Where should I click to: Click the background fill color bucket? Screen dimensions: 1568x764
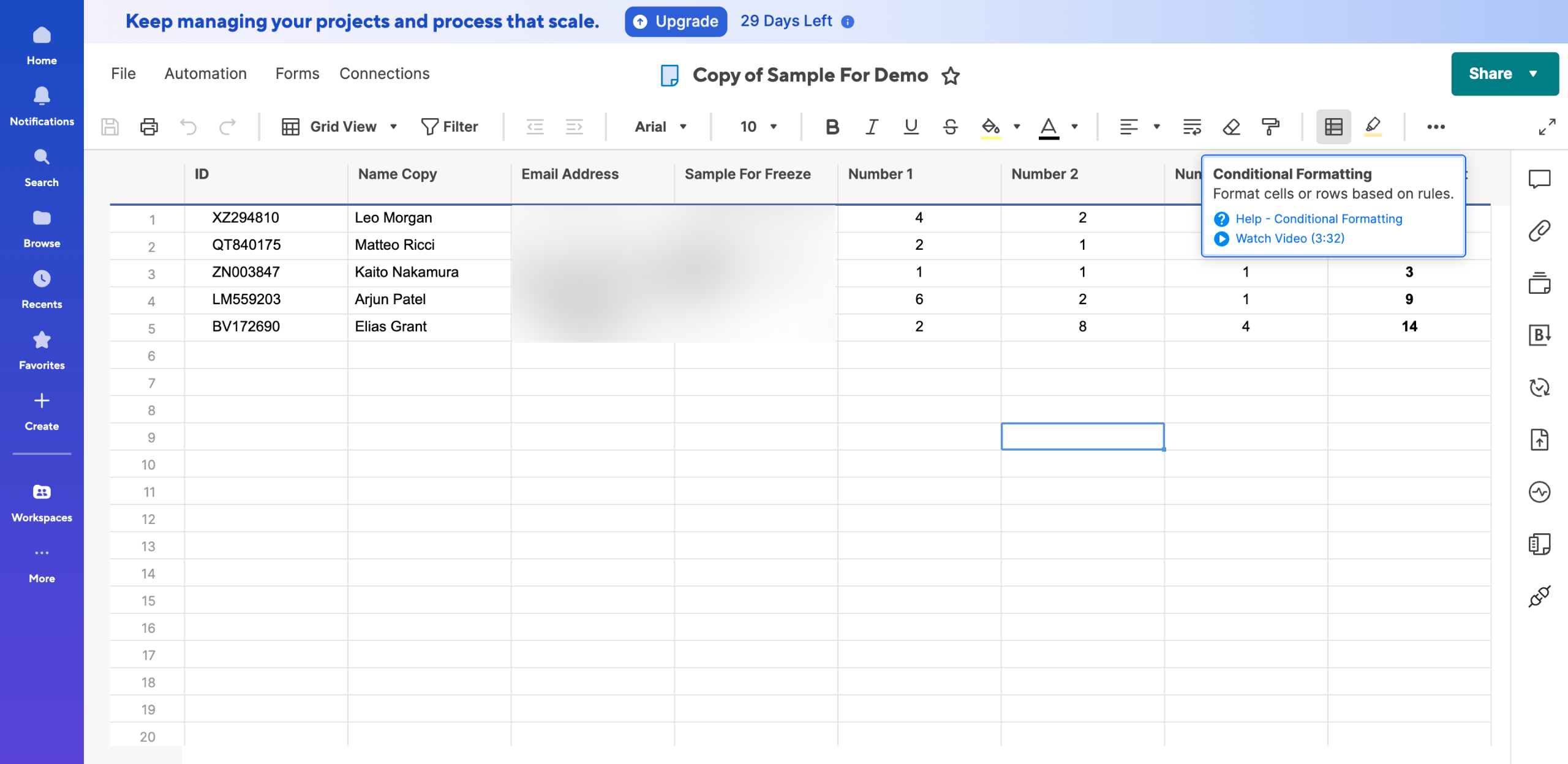click(x=990, y=127)
